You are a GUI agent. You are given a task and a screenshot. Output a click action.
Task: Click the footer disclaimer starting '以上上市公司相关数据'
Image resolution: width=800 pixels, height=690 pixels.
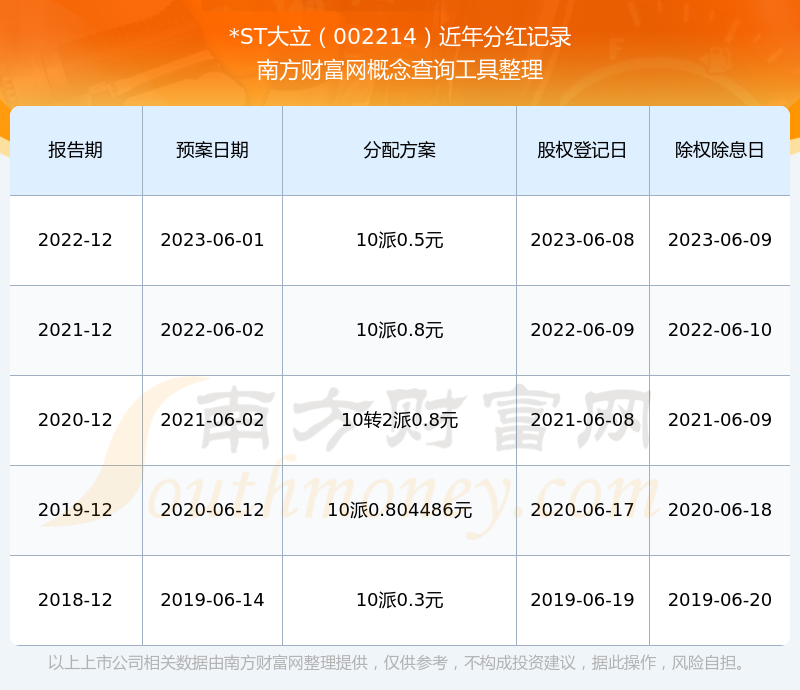[396, 663]
